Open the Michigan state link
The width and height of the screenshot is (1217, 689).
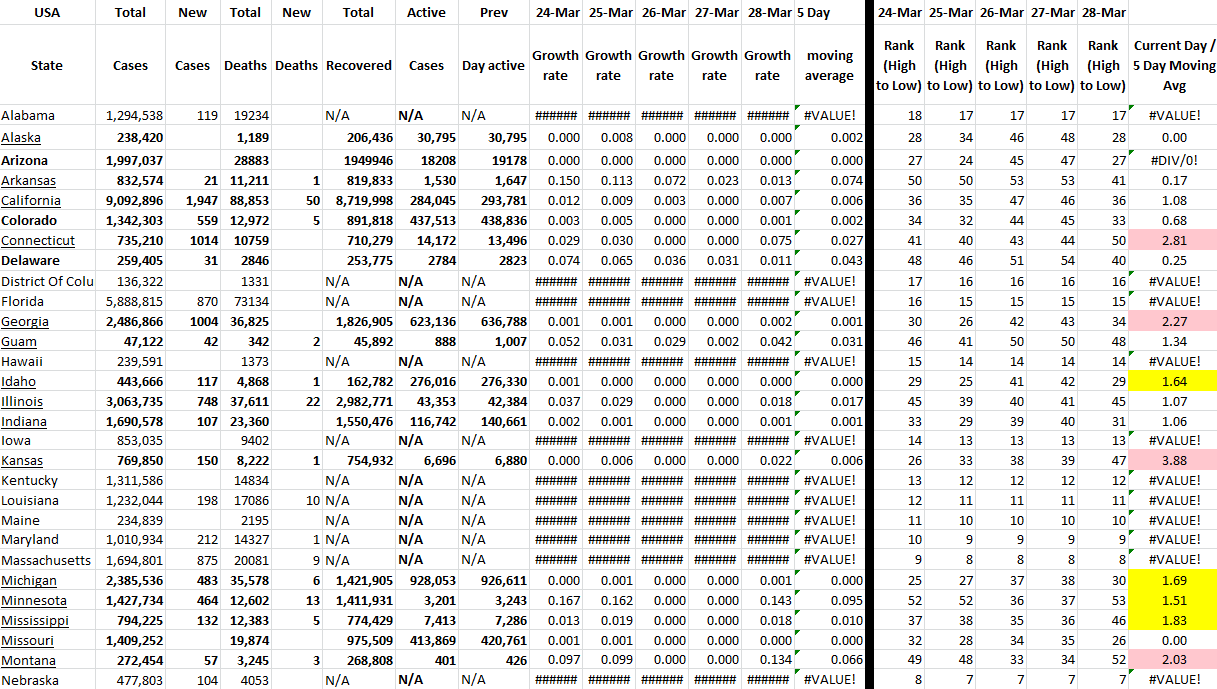point(29,581)
